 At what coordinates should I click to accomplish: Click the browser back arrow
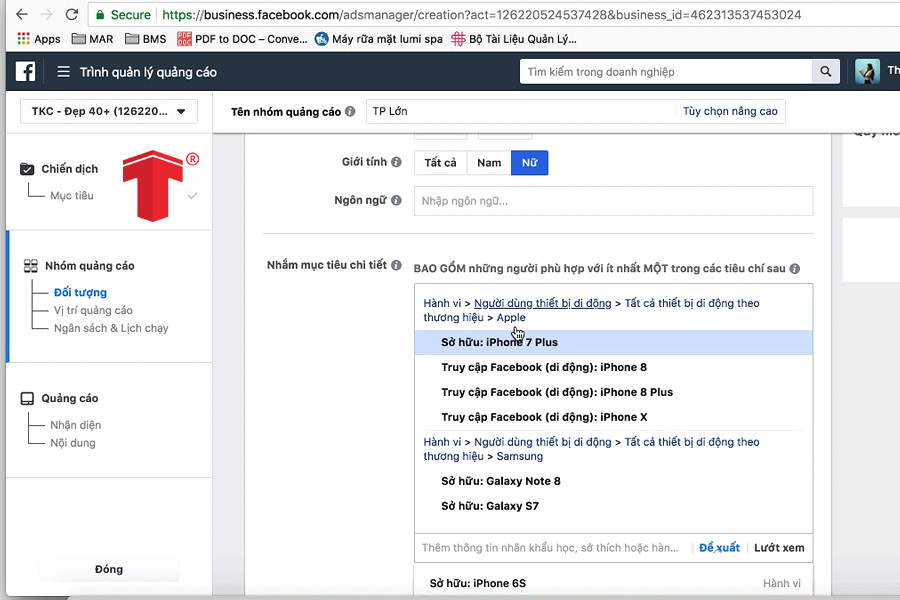click(22, 14)
